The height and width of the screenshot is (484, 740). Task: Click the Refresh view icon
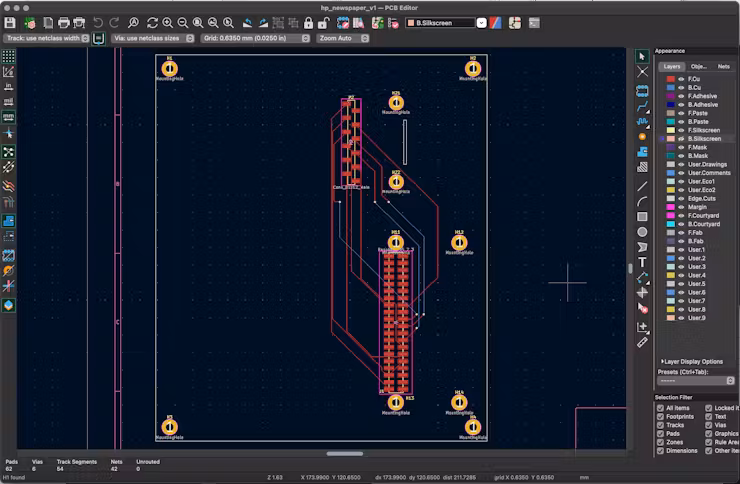[x=151, y=22]
